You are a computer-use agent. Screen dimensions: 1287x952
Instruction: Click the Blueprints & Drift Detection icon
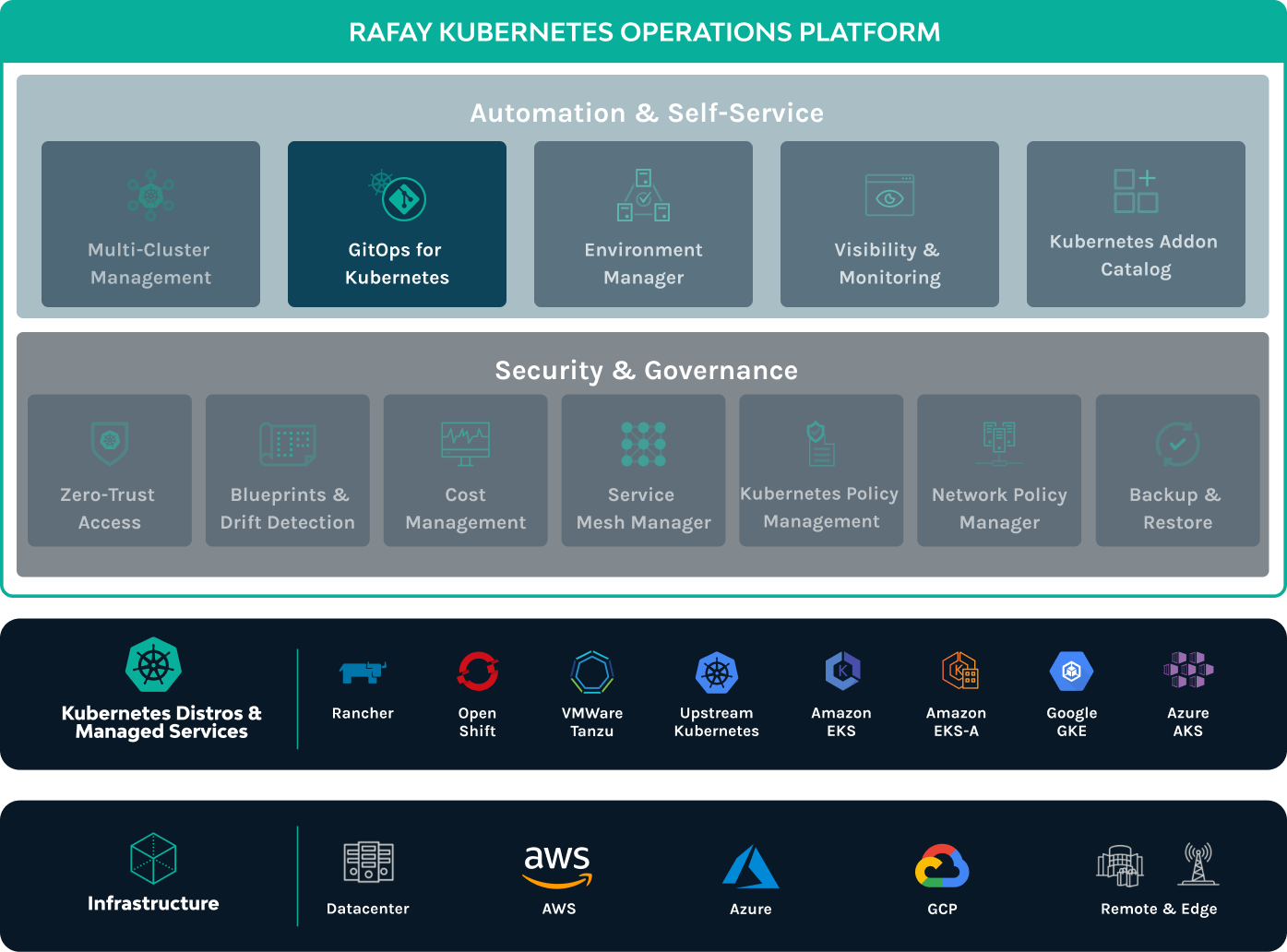[x=288, y=444]
